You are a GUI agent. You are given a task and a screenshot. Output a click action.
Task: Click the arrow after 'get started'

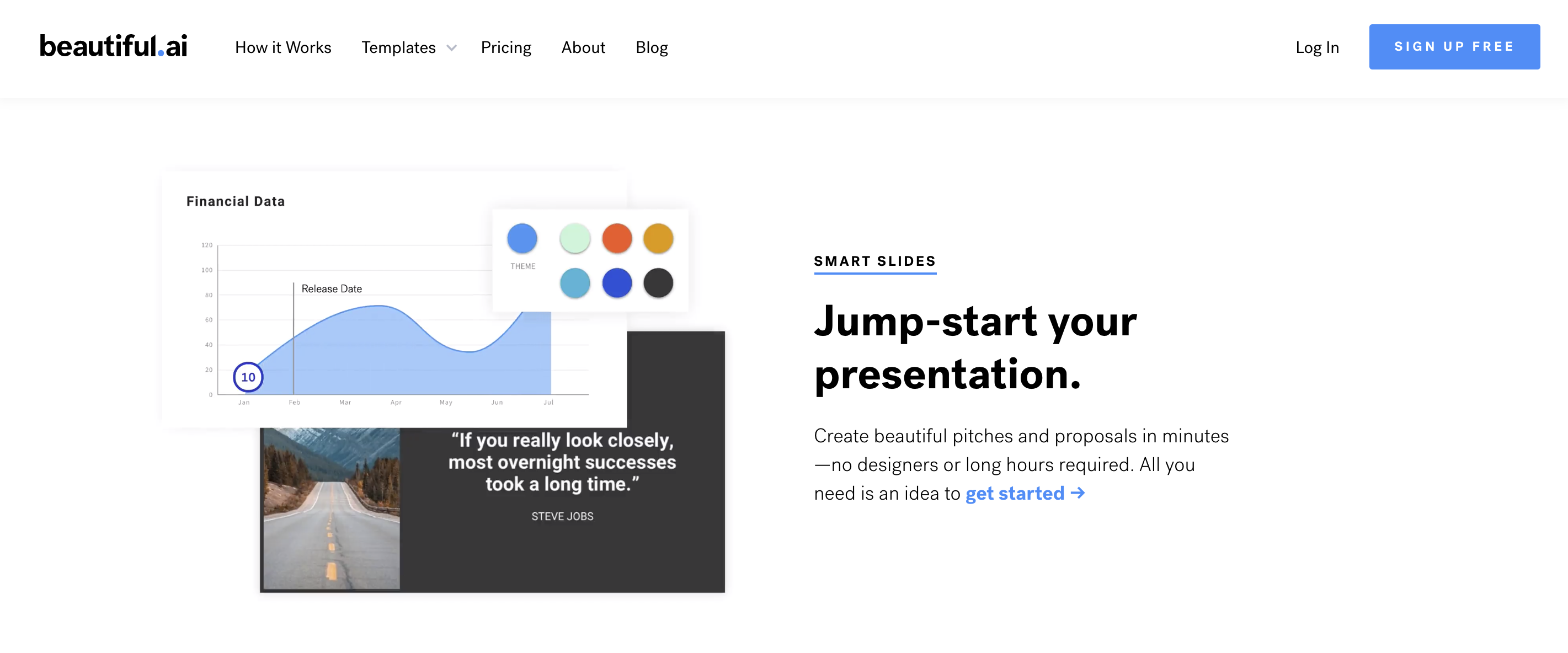tap(1078, 493)
